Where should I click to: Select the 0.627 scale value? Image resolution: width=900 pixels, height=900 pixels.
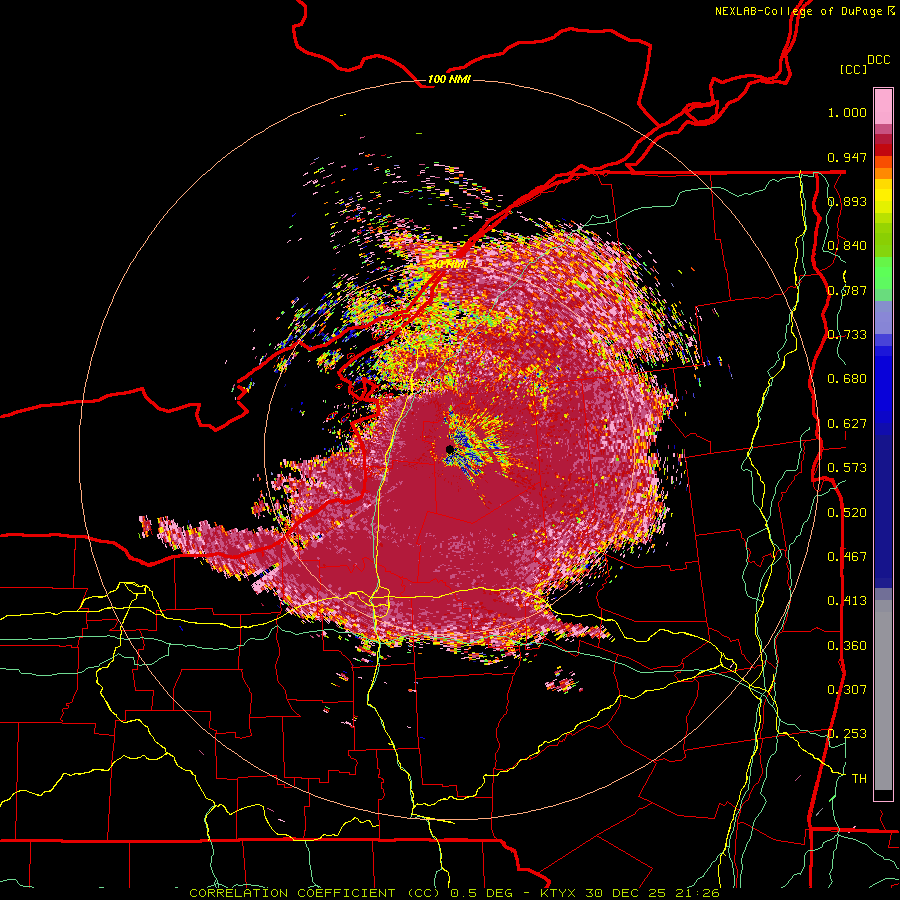[847, 424]
